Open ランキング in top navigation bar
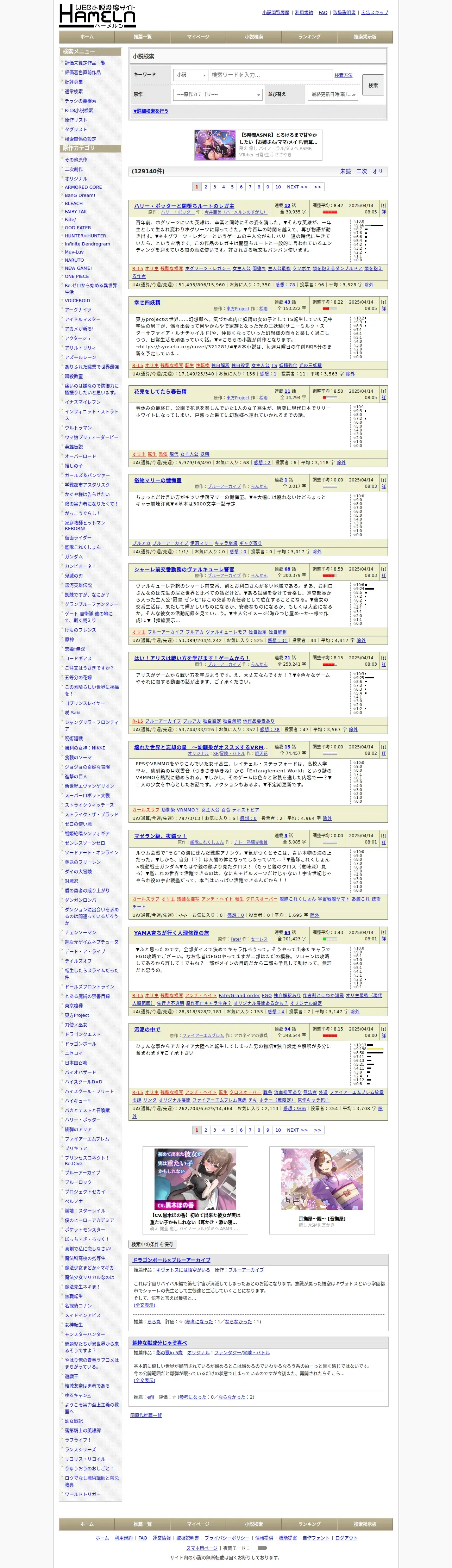 coord(310,37)
